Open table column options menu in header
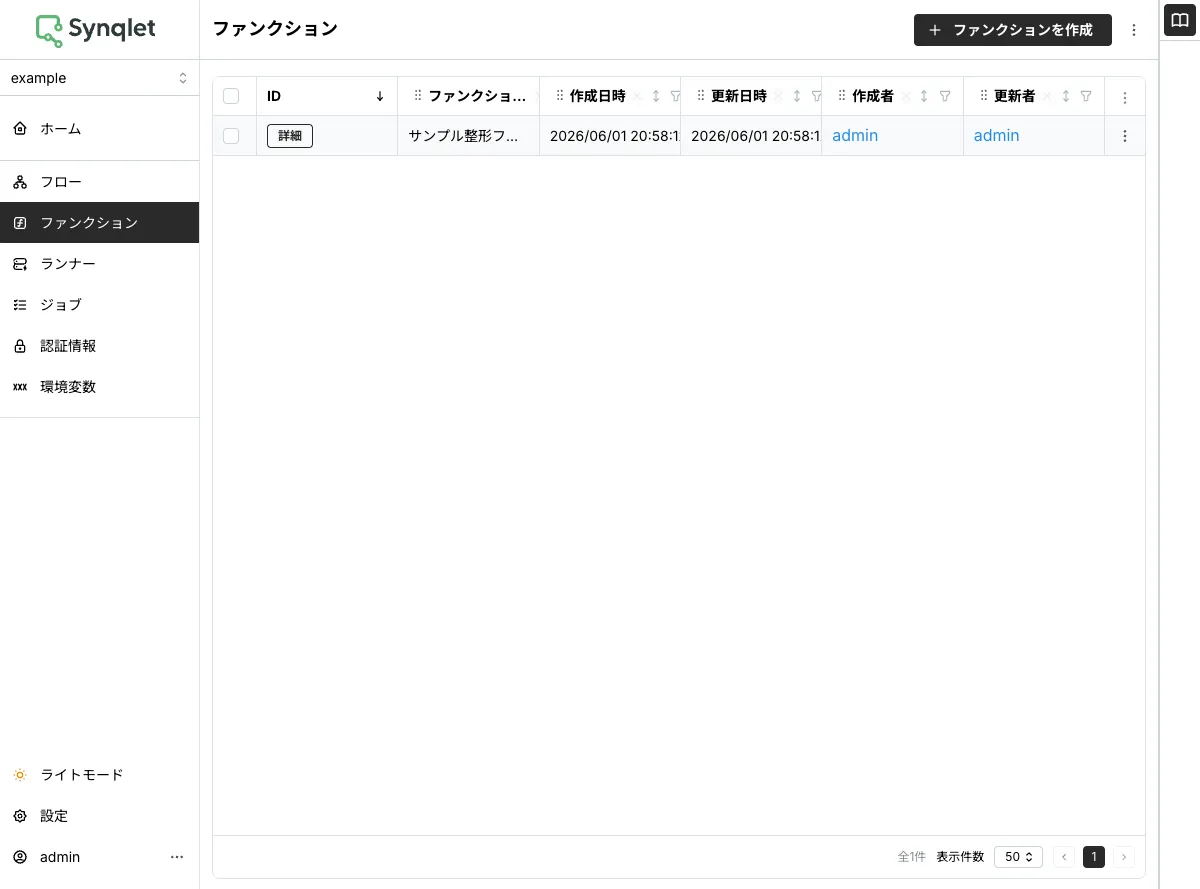This screenshot has width=1200, height=889. (1125, 98)
